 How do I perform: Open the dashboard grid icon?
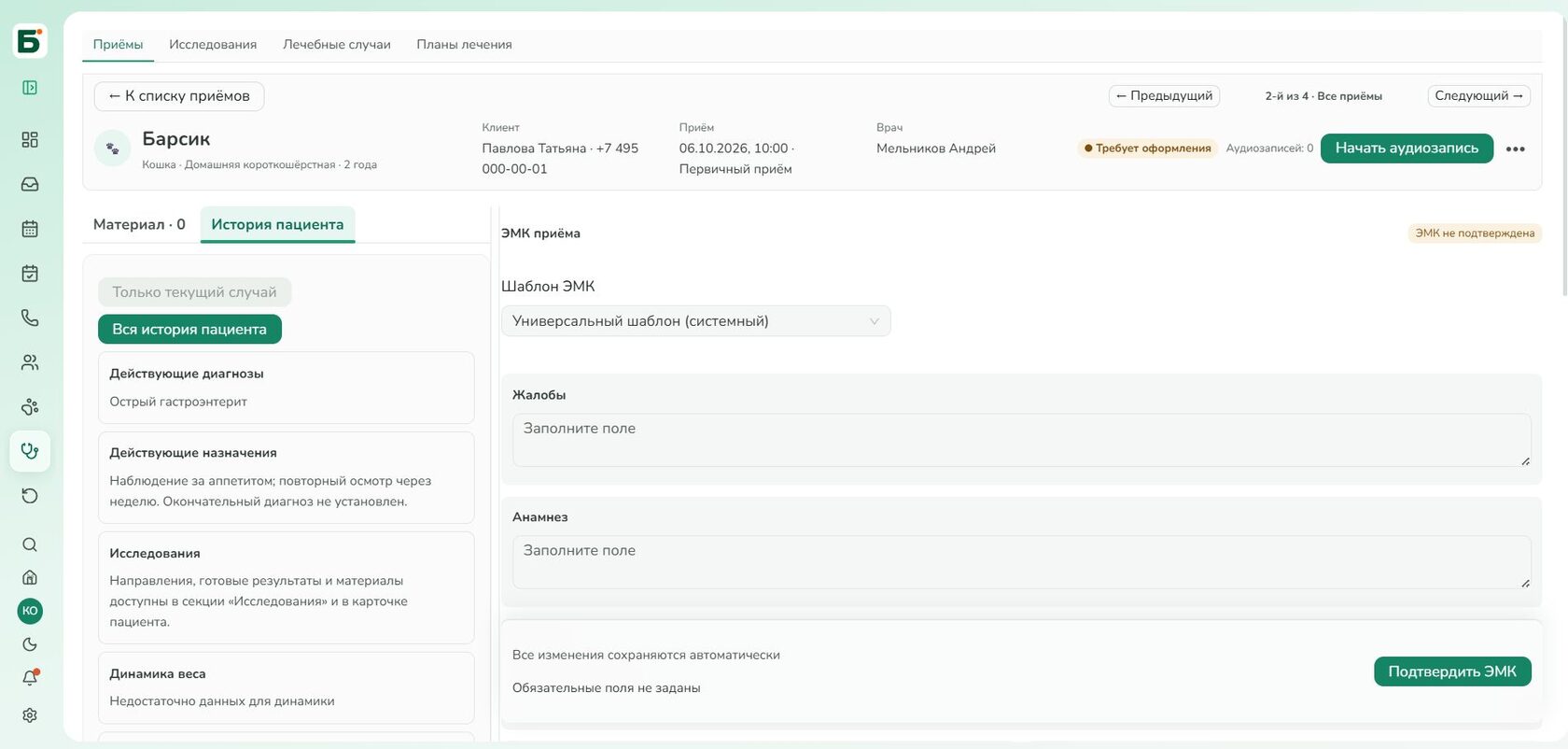tap(30, 139)
